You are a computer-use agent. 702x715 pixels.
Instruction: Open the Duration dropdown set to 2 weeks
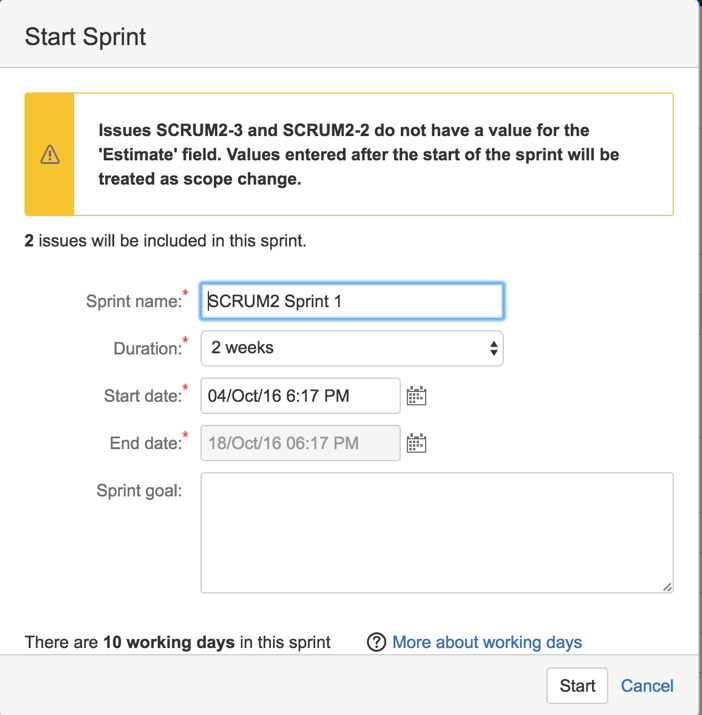coord(352,348)
